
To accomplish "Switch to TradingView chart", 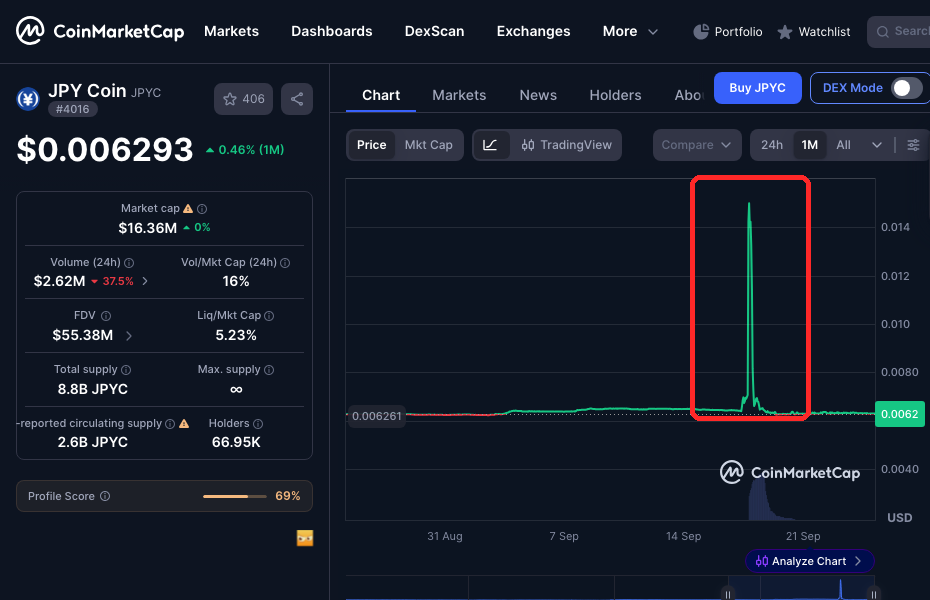I will tap(566, 145).
